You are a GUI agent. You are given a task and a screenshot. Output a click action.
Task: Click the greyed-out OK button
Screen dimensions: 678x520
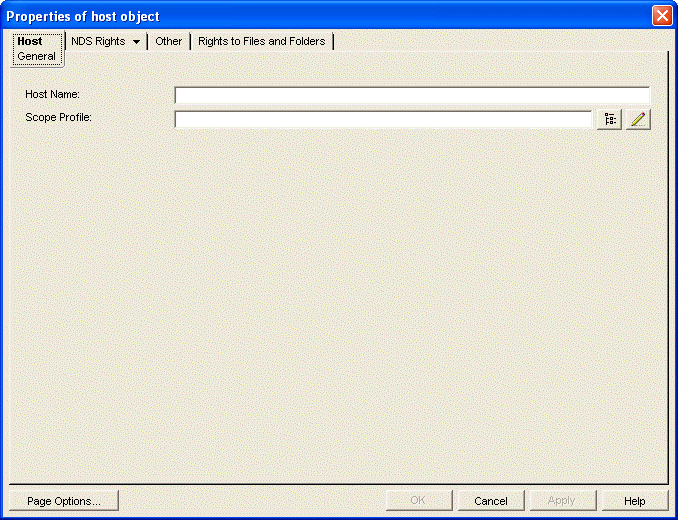click(419, 501)
